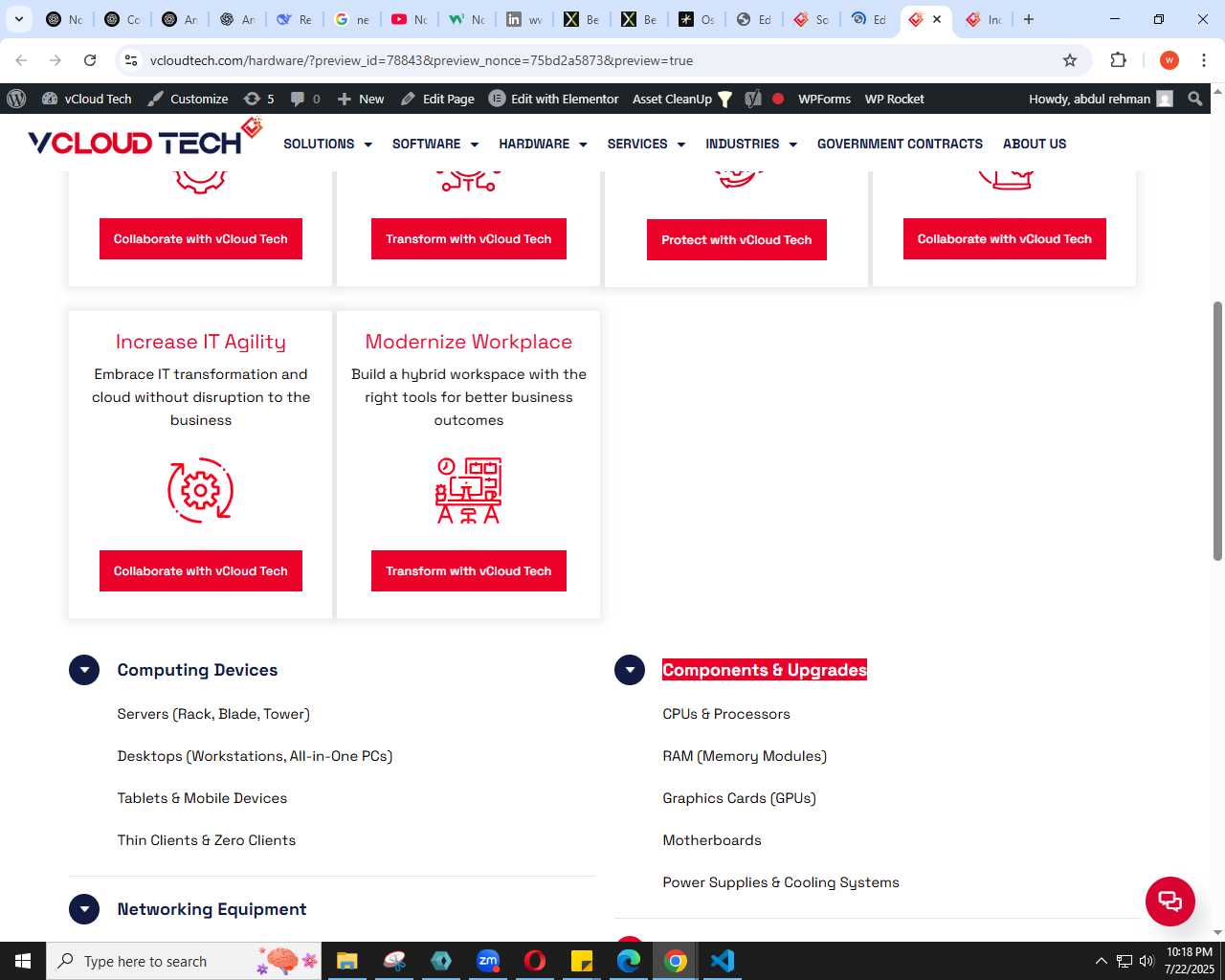1225x980 pixels.
Task: Click the Type here to search box
Action: (x=184, y=961)
